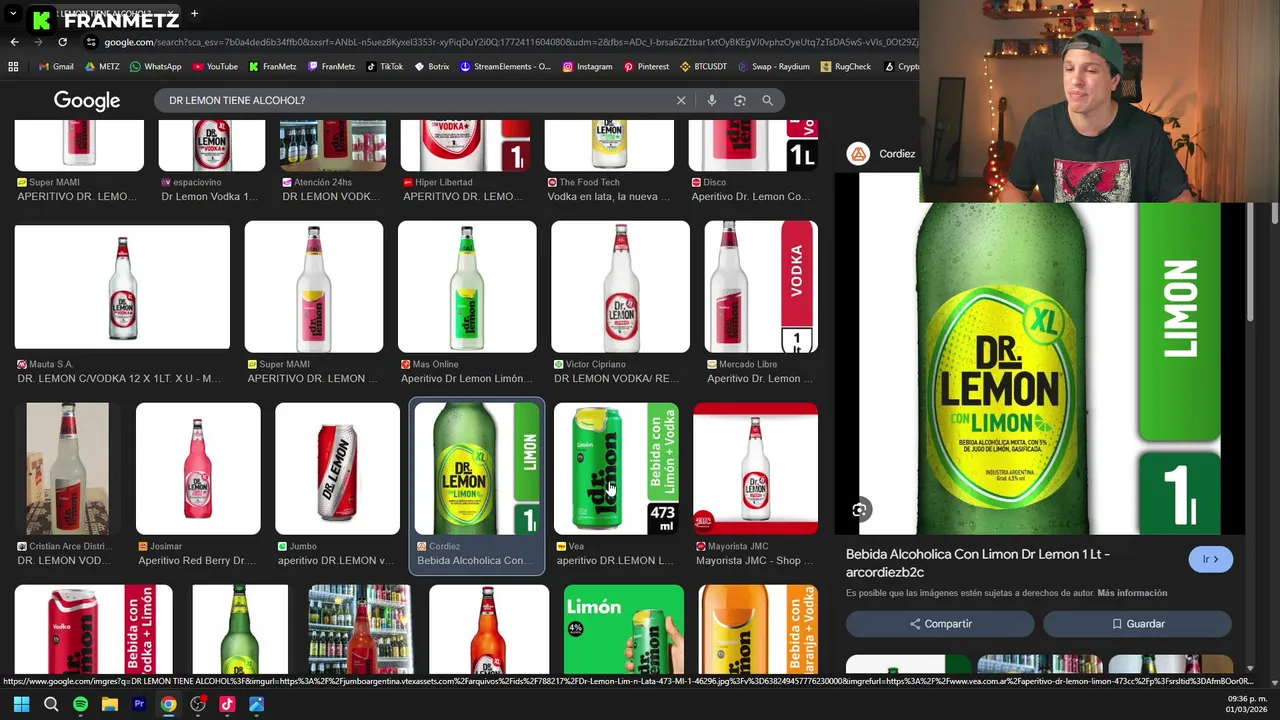Go back to the previous page
This screenshot has width=1280, height=720.
pos(14,42)
